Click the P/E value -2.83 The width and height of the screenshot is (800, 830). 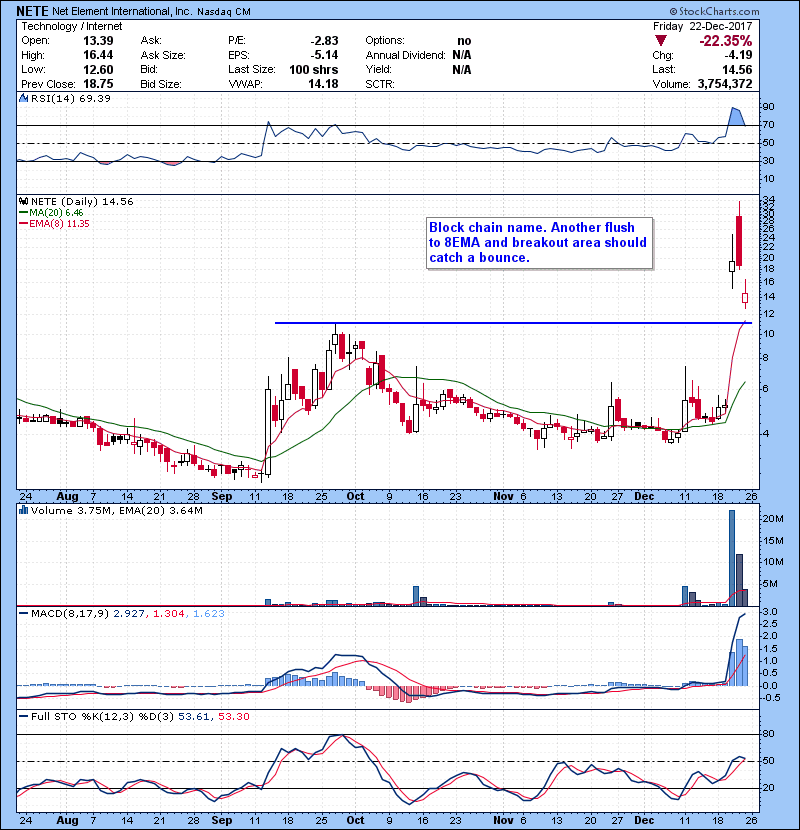pyautogui.click(x=324, y=41)
